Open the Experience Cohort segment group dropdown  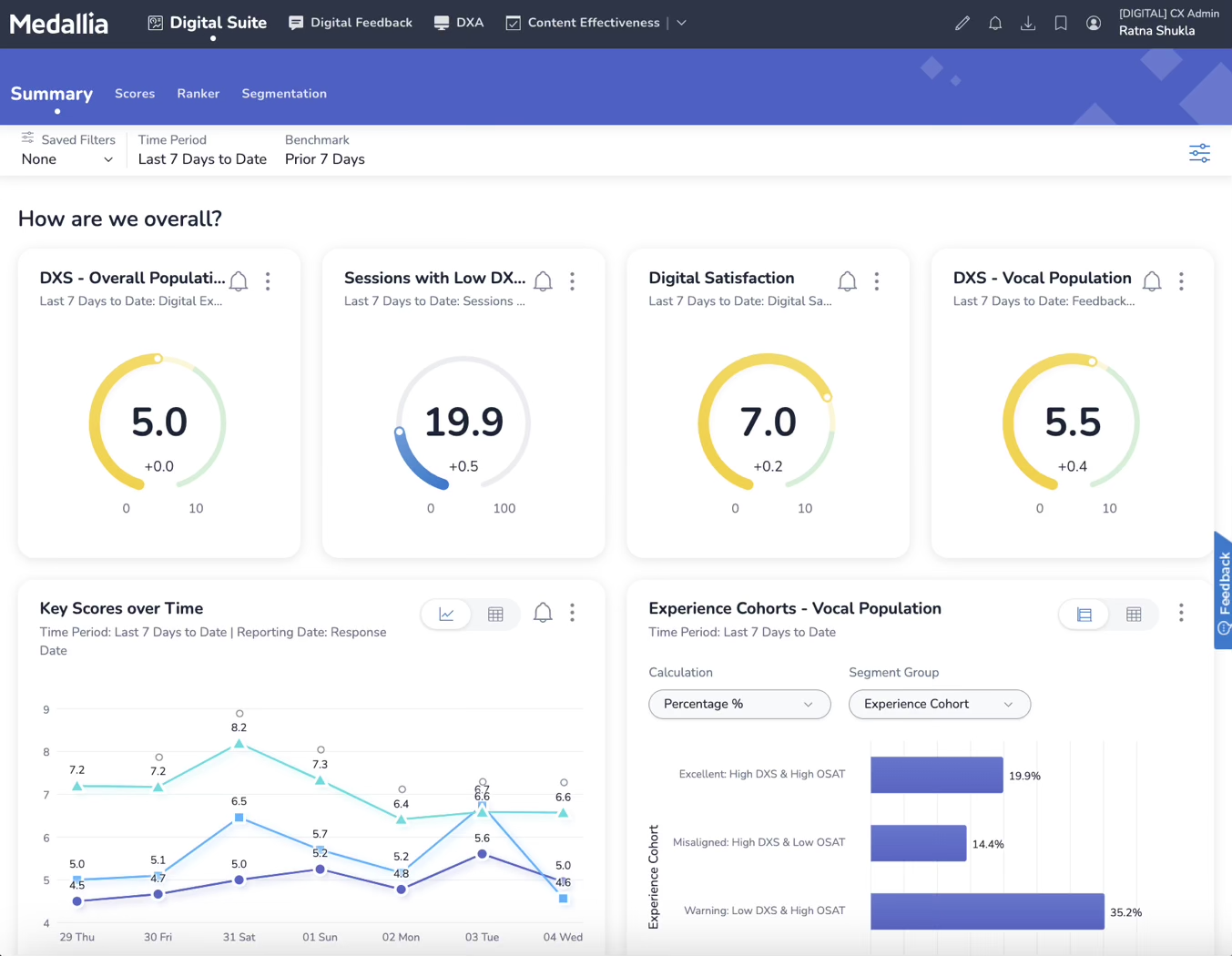(939, 704)
